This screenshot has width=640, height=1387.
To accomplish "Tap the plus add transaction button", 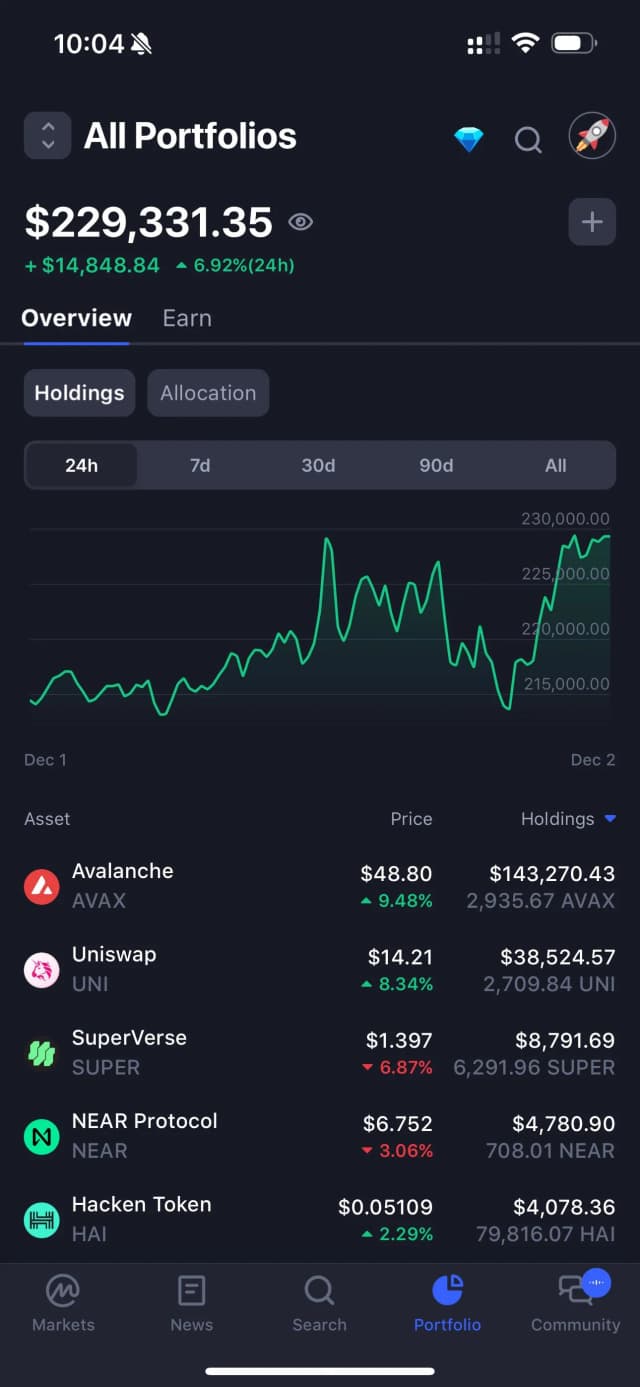I will 592,222.
